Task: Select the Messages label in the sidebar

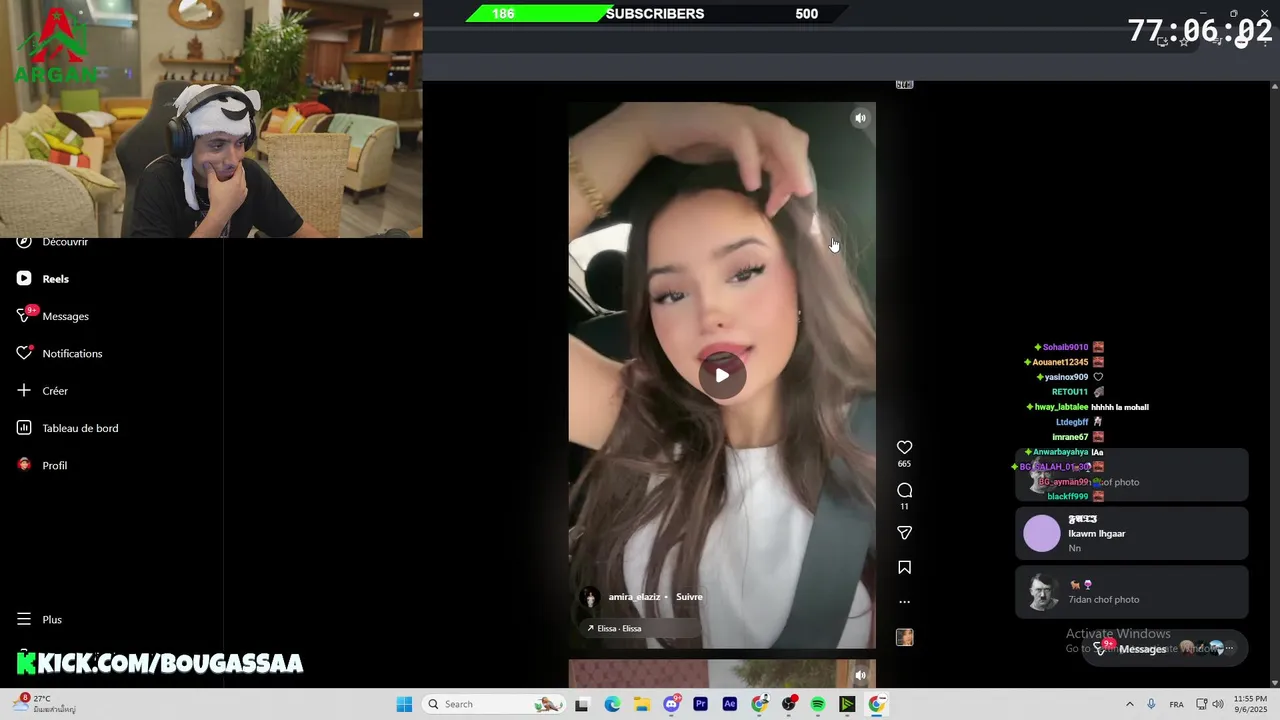Action: click(66, 316)
